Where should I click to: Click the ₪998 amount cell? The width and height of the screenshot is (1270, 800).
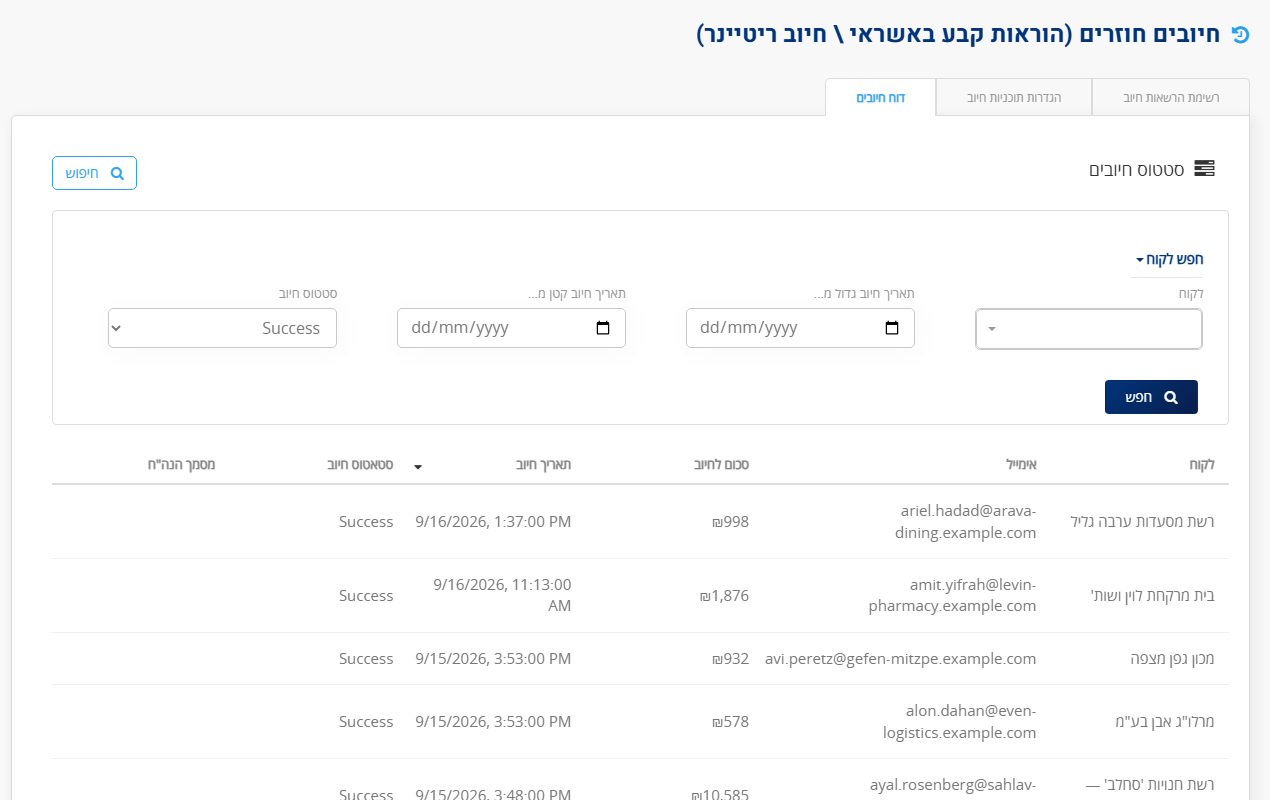(x=730, y=522)
